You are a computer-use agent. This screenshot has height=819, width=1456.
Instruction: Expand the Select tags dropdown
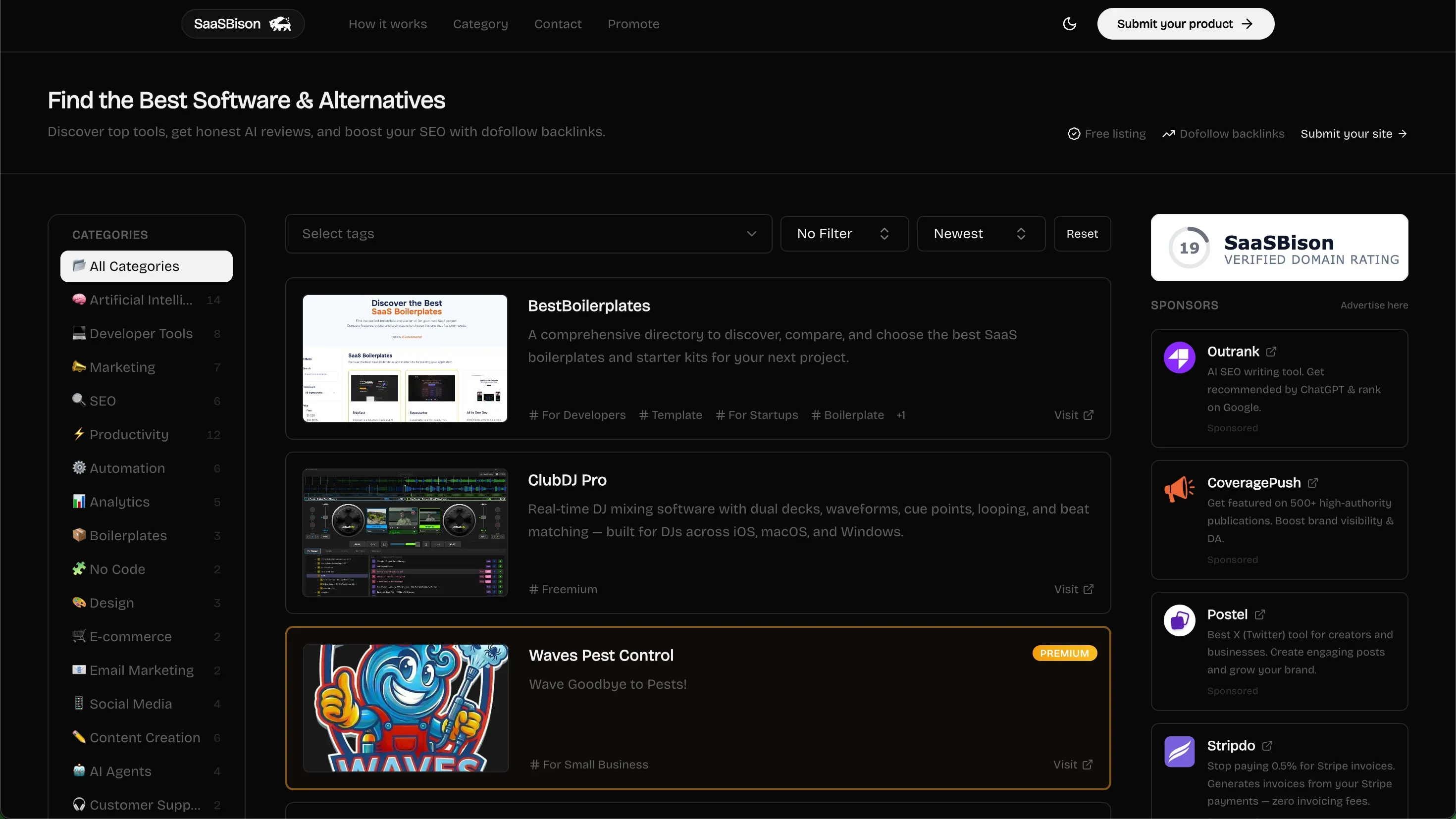tap(528, 233)
